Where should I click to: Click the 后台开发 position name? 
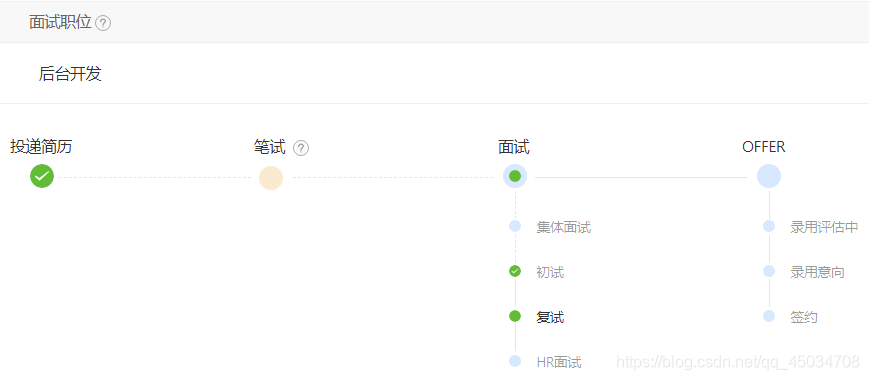point(70,74)
